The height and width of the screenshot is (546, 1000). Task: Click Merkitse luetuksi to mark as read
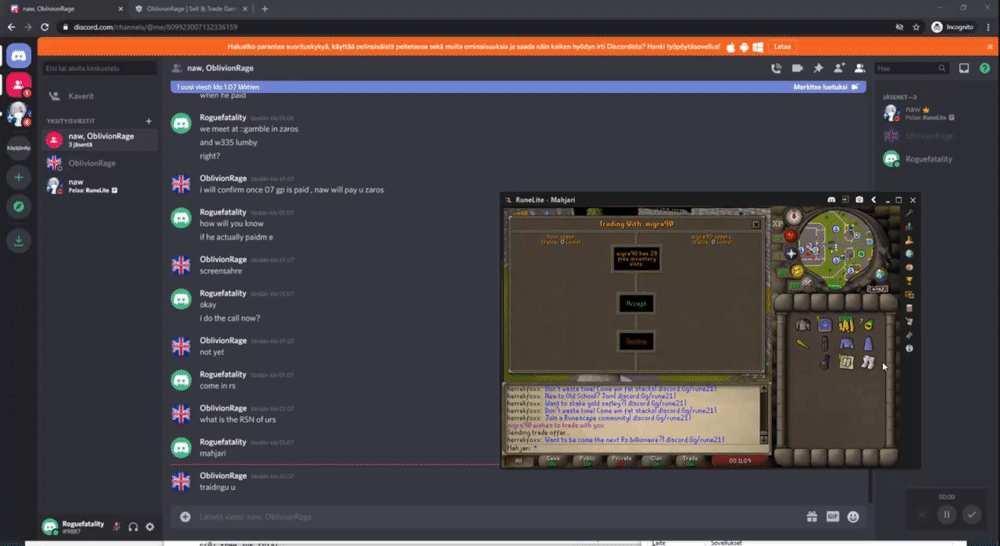click(x=825, y=87)
